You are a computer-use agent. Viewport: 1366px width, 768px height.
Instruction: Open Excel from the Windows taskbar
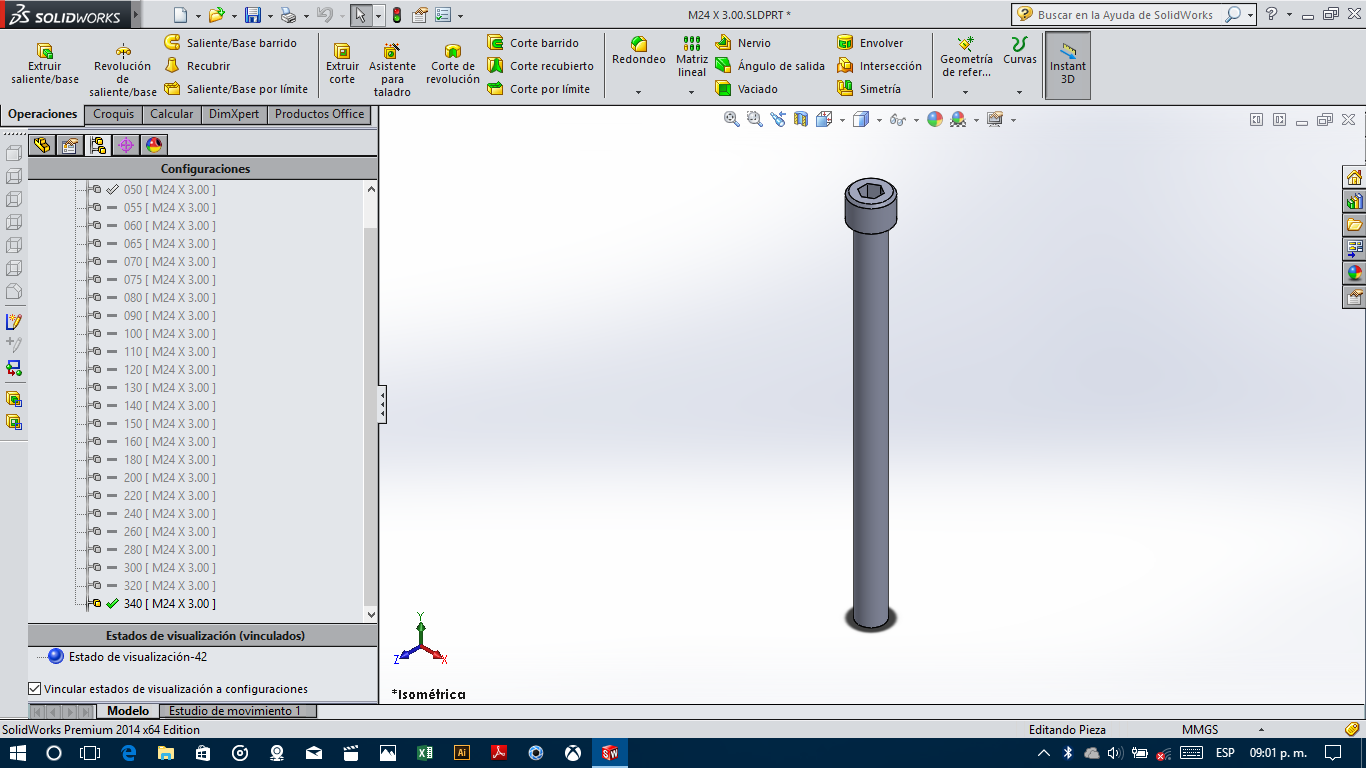[424, 753]
